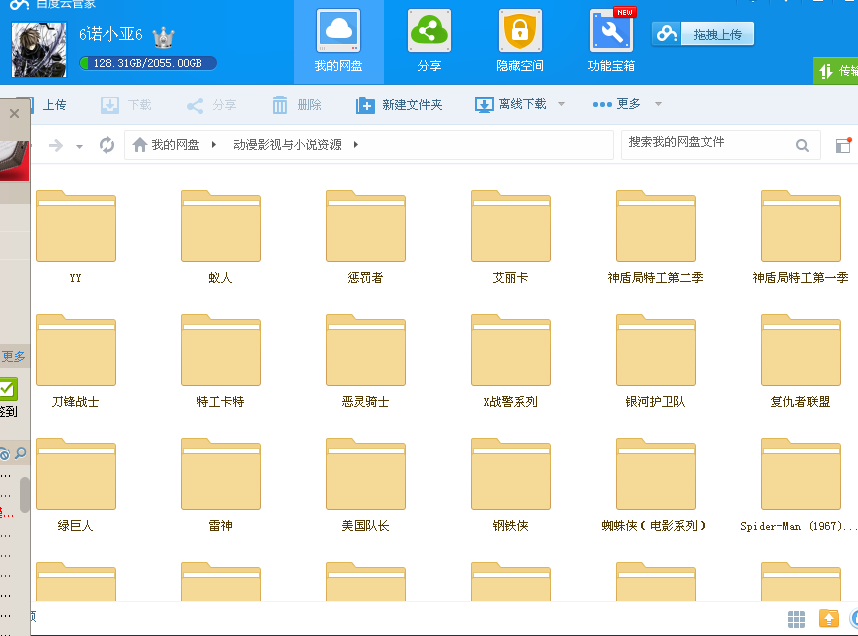Viewport: 858px width, 636px height.
Task: Open the 神盾局特工第二季 folder
Action: pyautogui.click(x=656, y=237)
